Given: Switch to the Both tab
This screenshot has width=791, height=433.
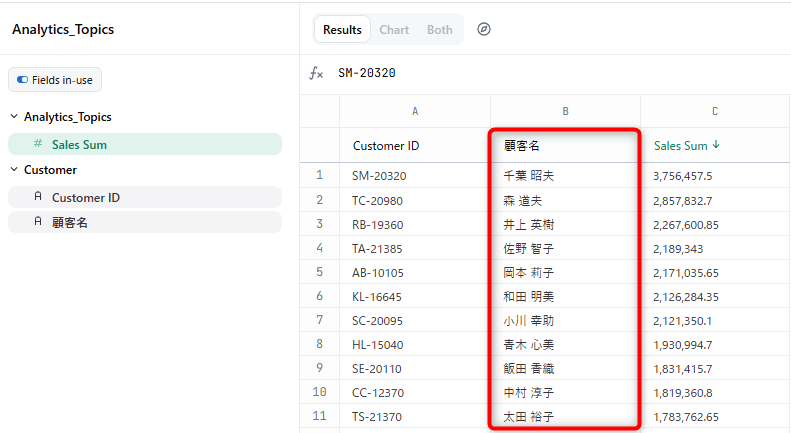Looking at the screenshot, I should click(439, 30).
